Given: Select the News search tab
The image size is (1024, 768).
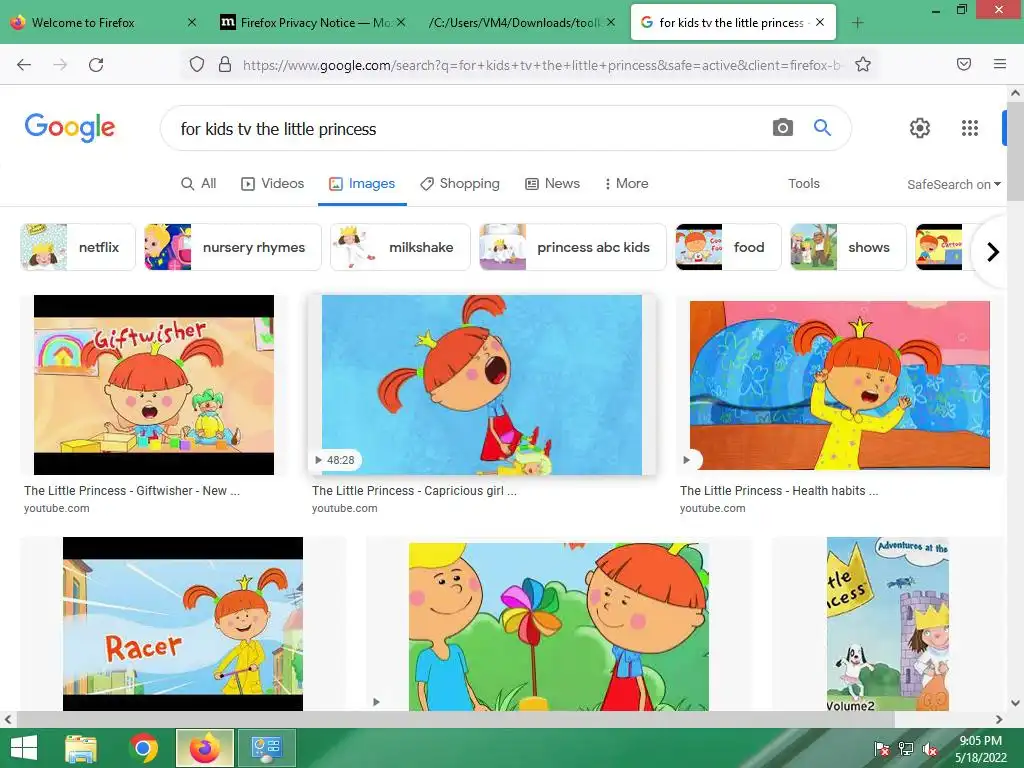Looking at the screenshot, I should coord(552,184).
